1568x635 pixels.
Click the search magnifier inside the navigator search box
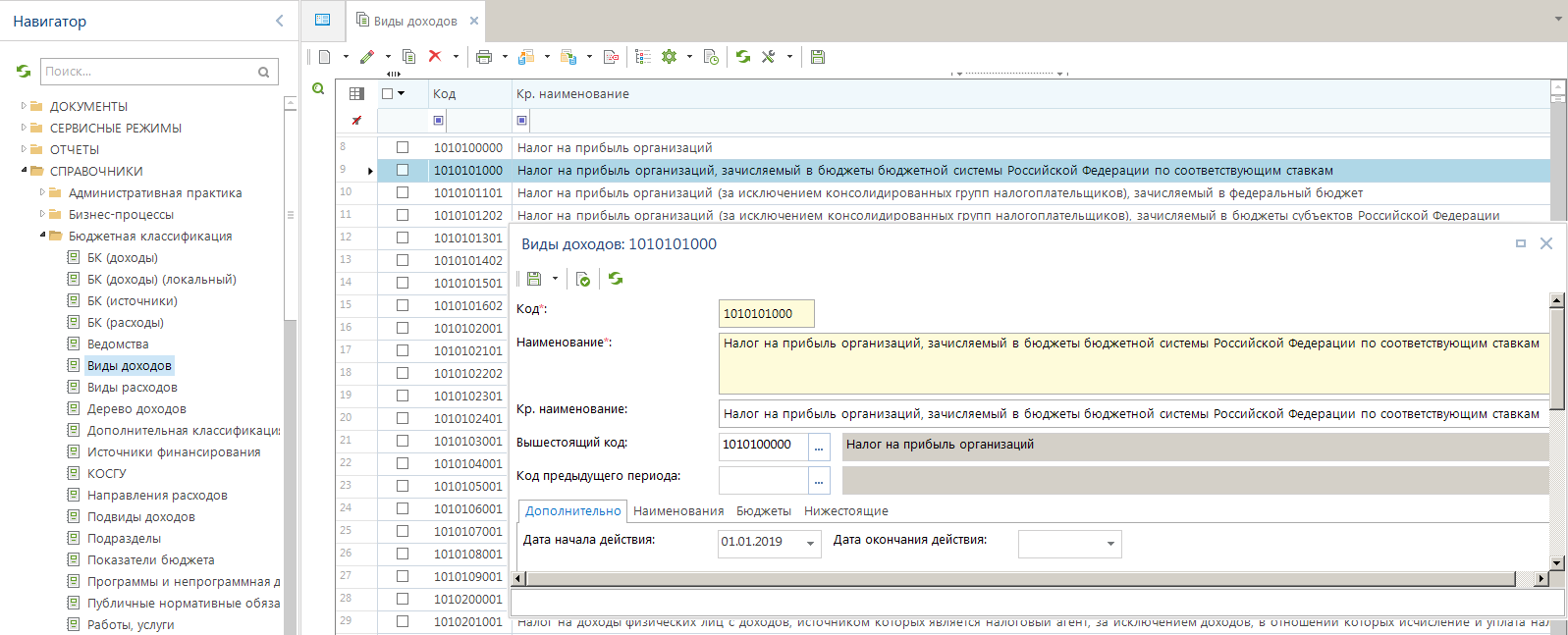pos(263,72)
